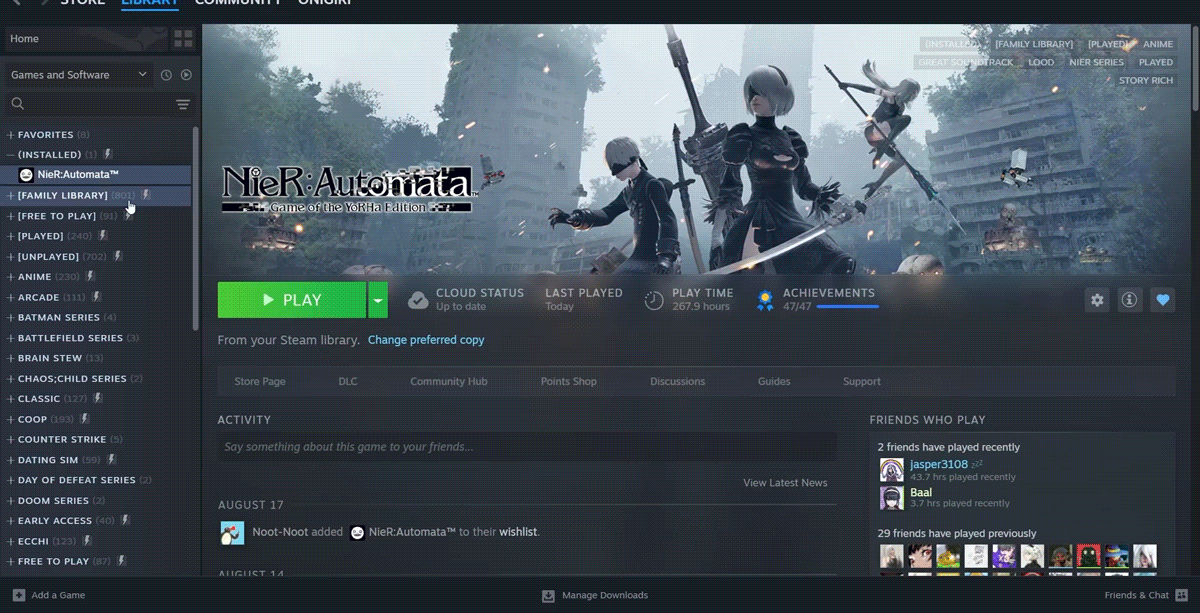Switch to LIBRARY in top navigation
The height and width of the screenshot is (613, 1200).
click(x=149, y=3)
